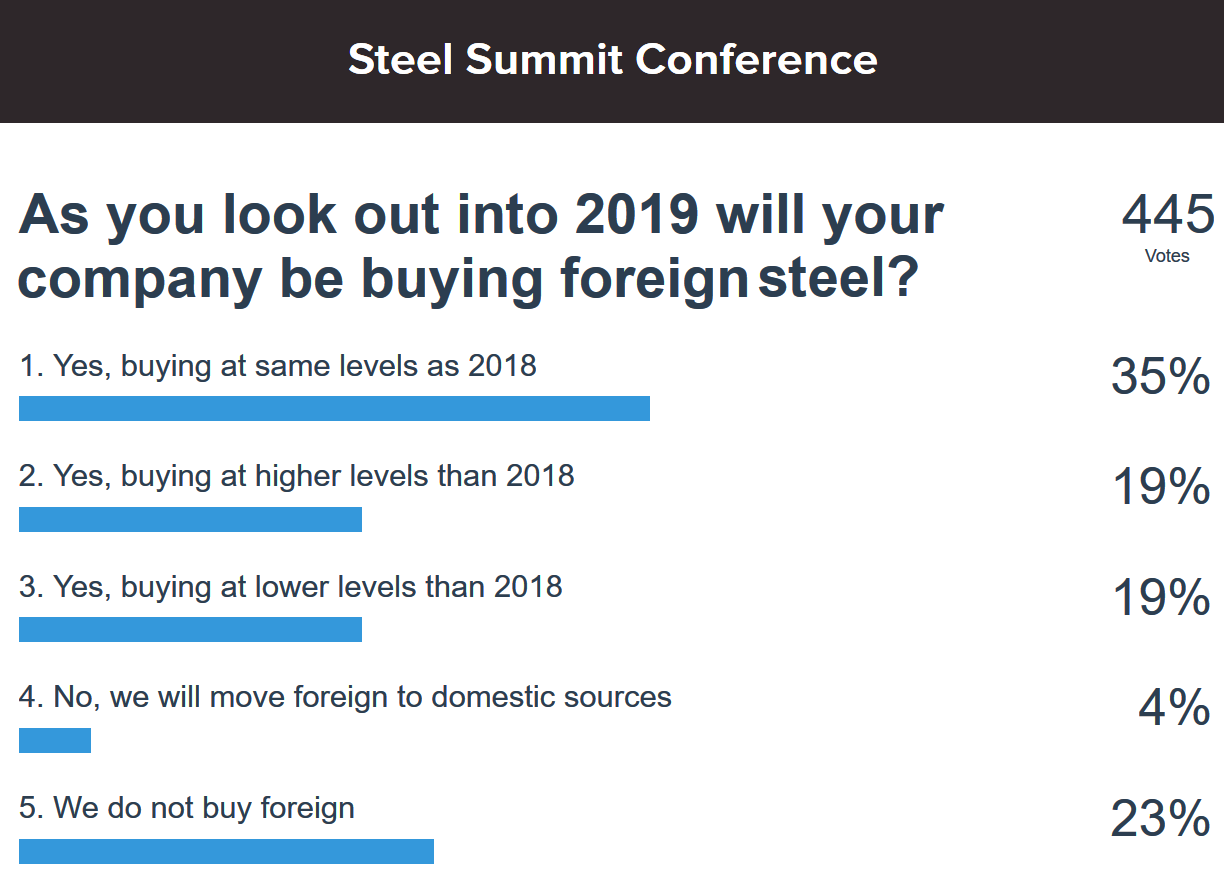Choose 'We do not buy foreign' option
The width and height of the screenshot is (1224, 875).
[x=187, y=807]
